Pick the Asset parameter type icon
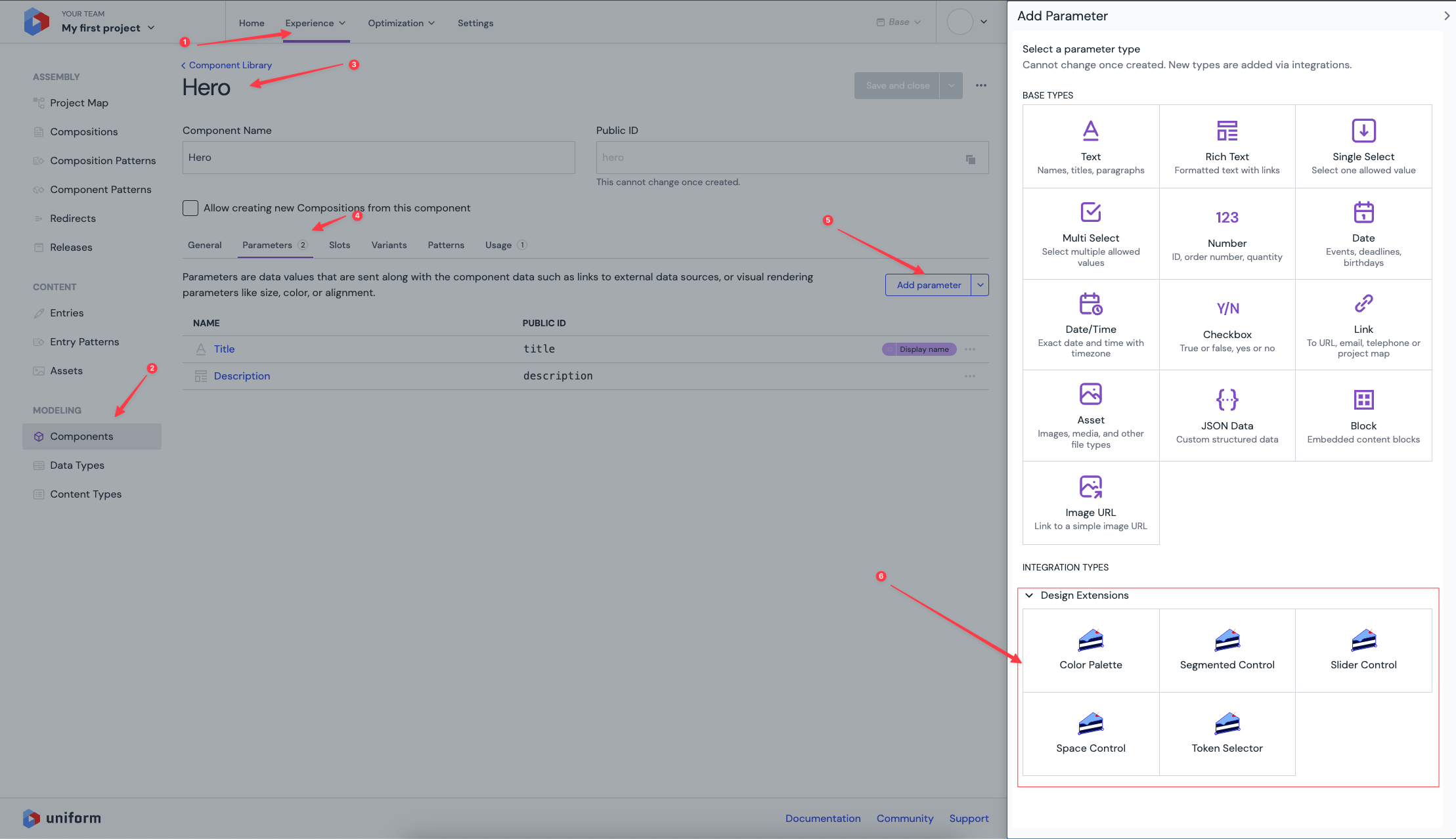 [x=1090, y=395]
